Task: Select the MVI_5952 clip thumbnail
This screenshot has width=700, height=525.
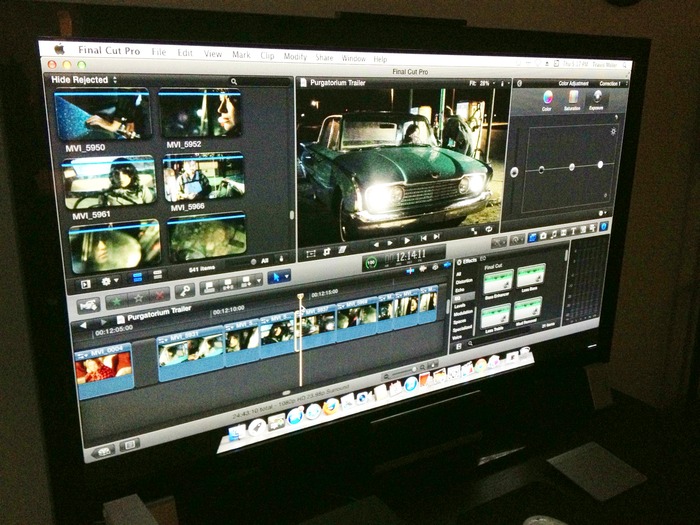Action: click(200, 113)
